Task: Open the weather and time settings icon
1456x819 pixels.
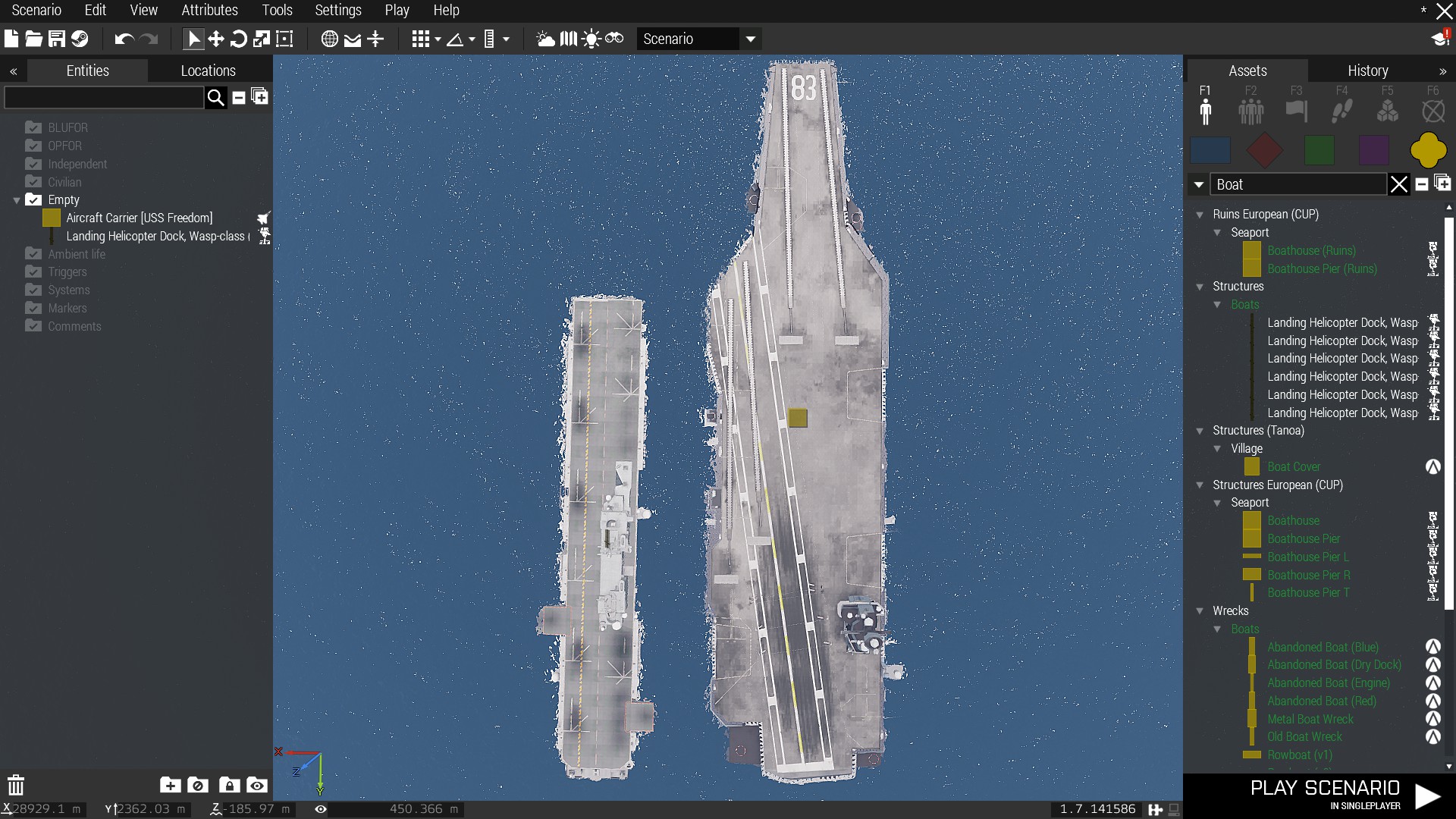Action: tap(545, 39)
